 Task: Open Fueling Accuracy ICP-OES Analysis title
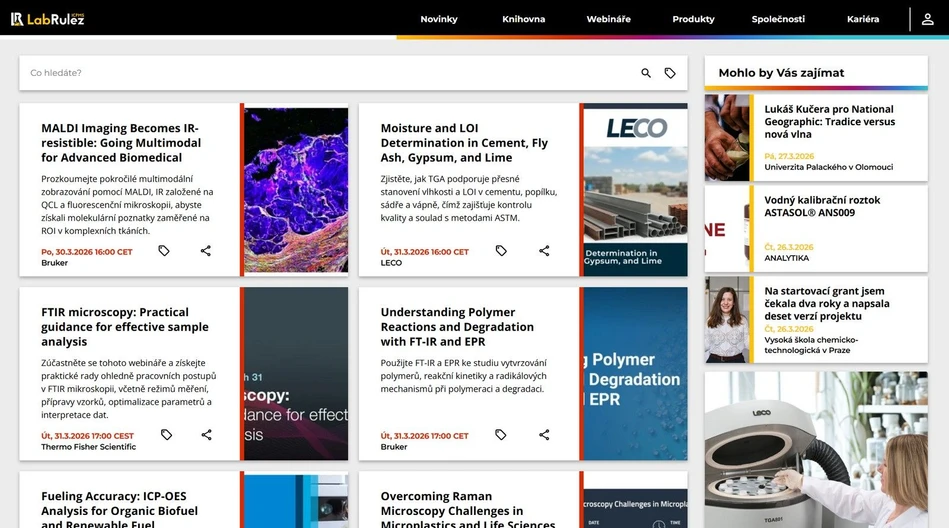click(119, 509)
